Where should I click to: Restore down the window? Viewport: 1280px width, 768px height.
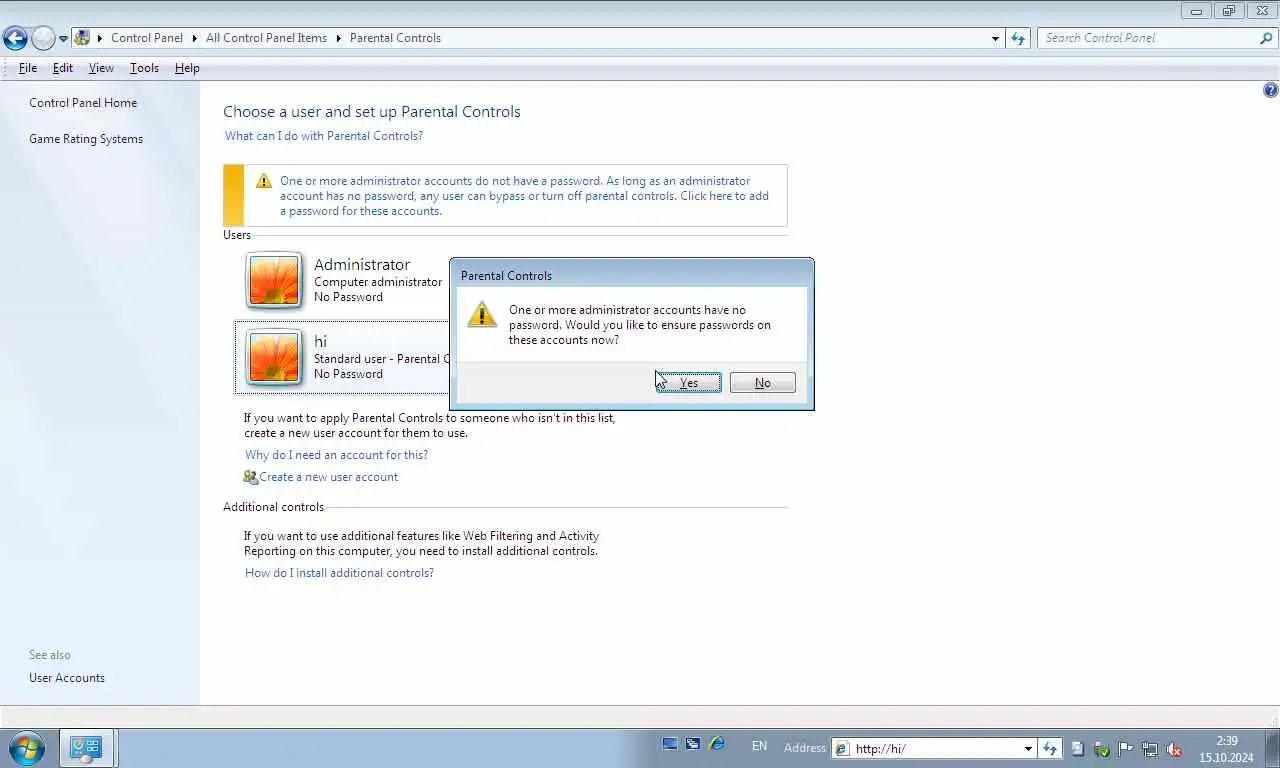[x=1230, y=11]
